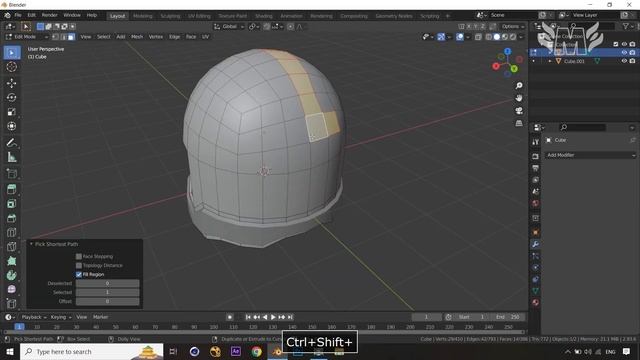The image size is (640, 360).
Task: Open the Face menu
Action: pos(191,37)
